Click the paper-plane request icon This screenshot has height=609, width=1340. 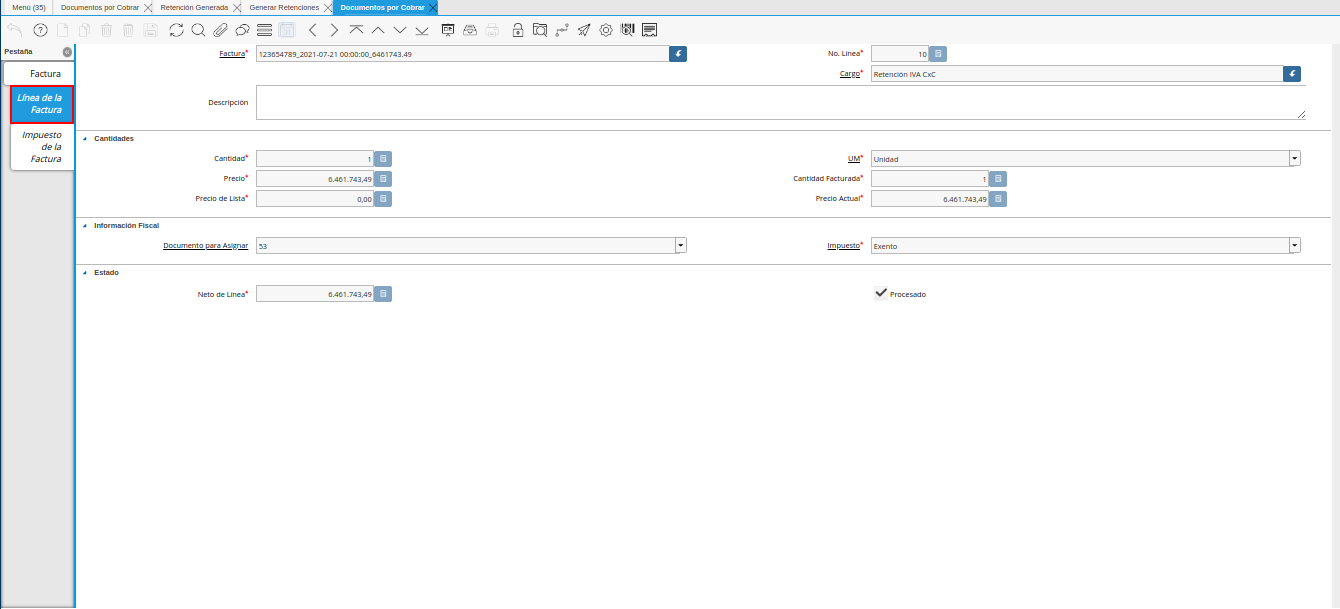click(584, 30)
